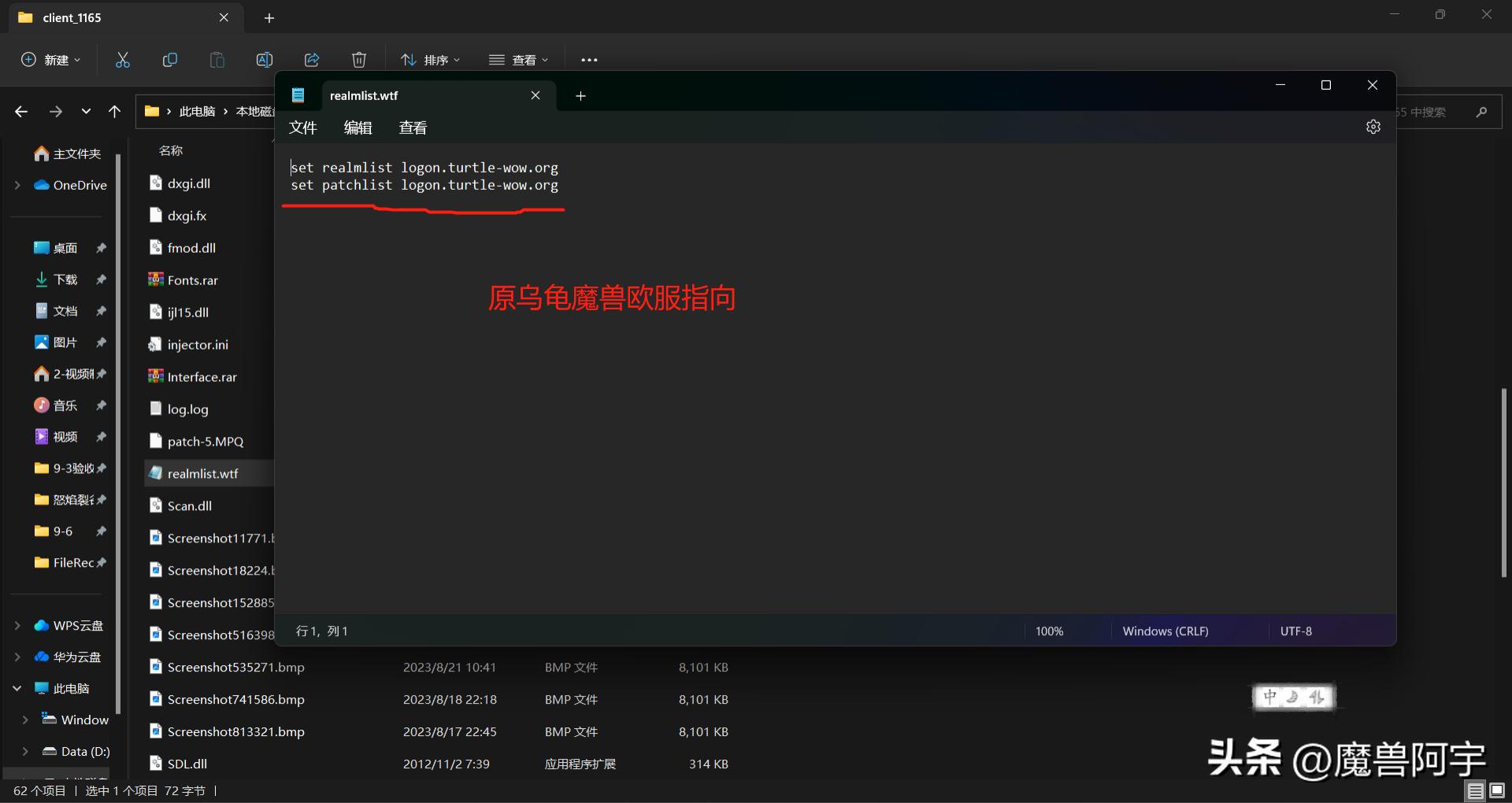Click the Notepad text editing area
1512x803 pixels.
click(x=835, y=378)
